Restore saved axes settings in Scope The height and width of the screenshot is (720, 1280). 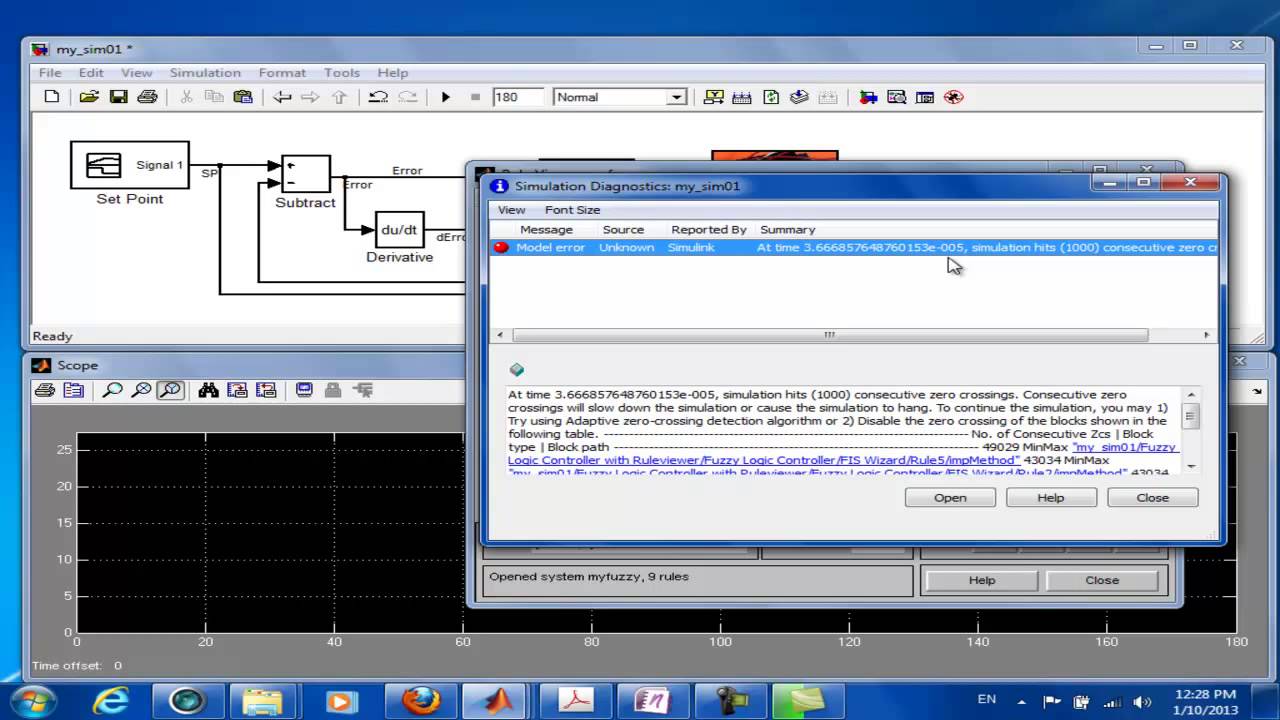265,390
